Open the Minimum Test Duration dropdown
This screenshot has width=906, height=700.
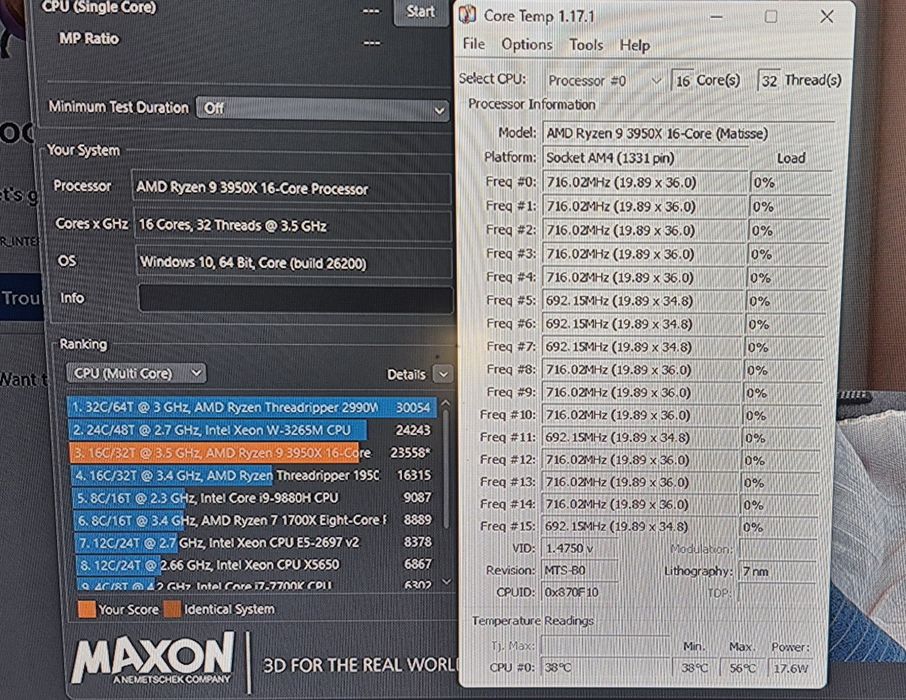322,109
